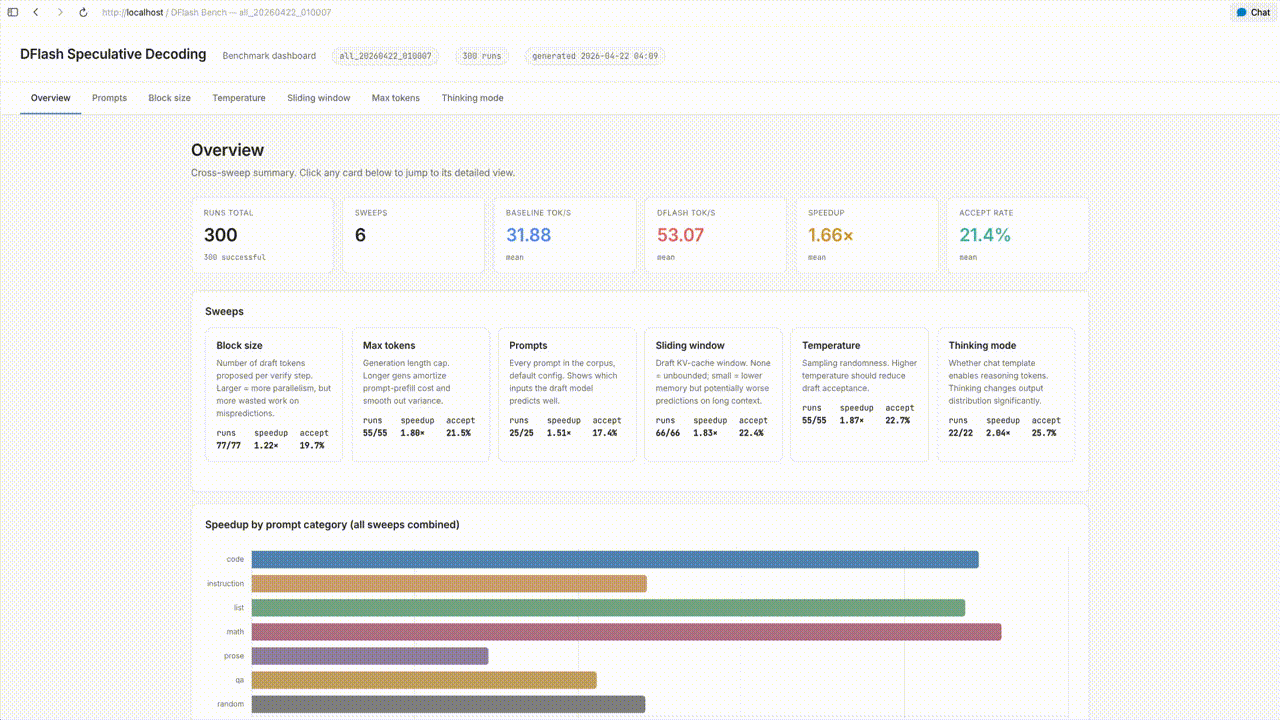1280x720 pixels.
Task: Click the forward navigation arrow
Action: pyautogui.click(x=60, y=13)
